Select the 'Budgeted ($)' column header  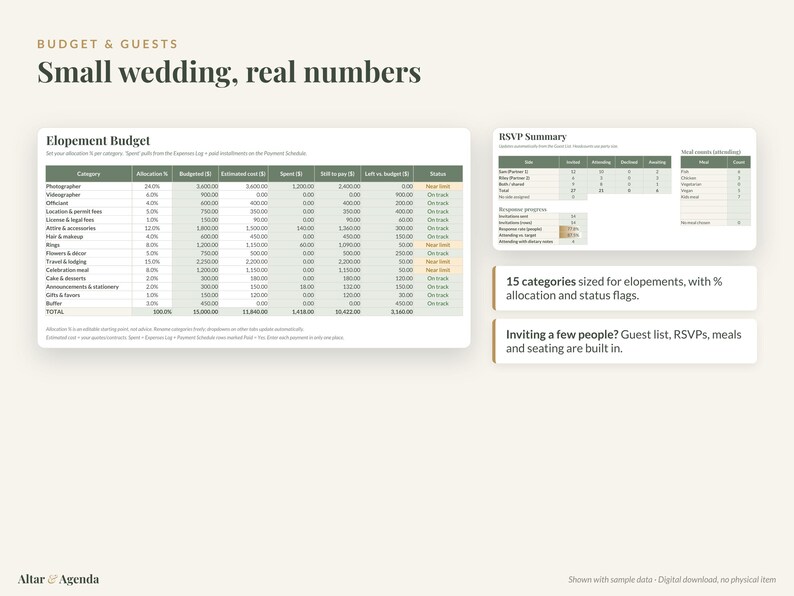pyautogui.click(x=195, y=174)
